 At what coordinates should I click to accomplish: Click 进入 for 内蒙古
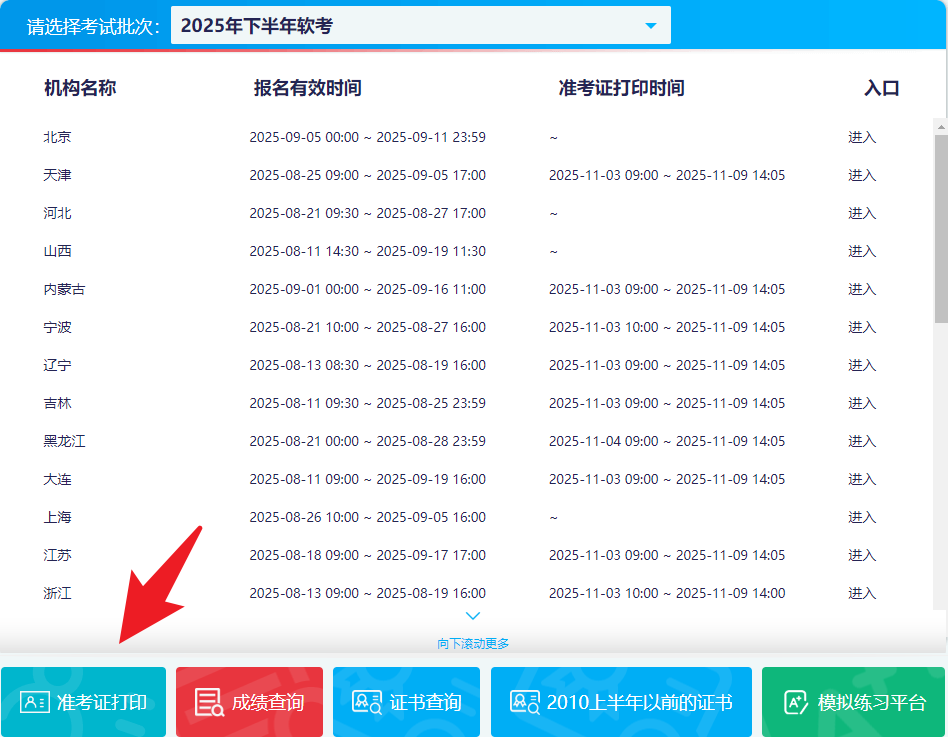pos(861,289)
